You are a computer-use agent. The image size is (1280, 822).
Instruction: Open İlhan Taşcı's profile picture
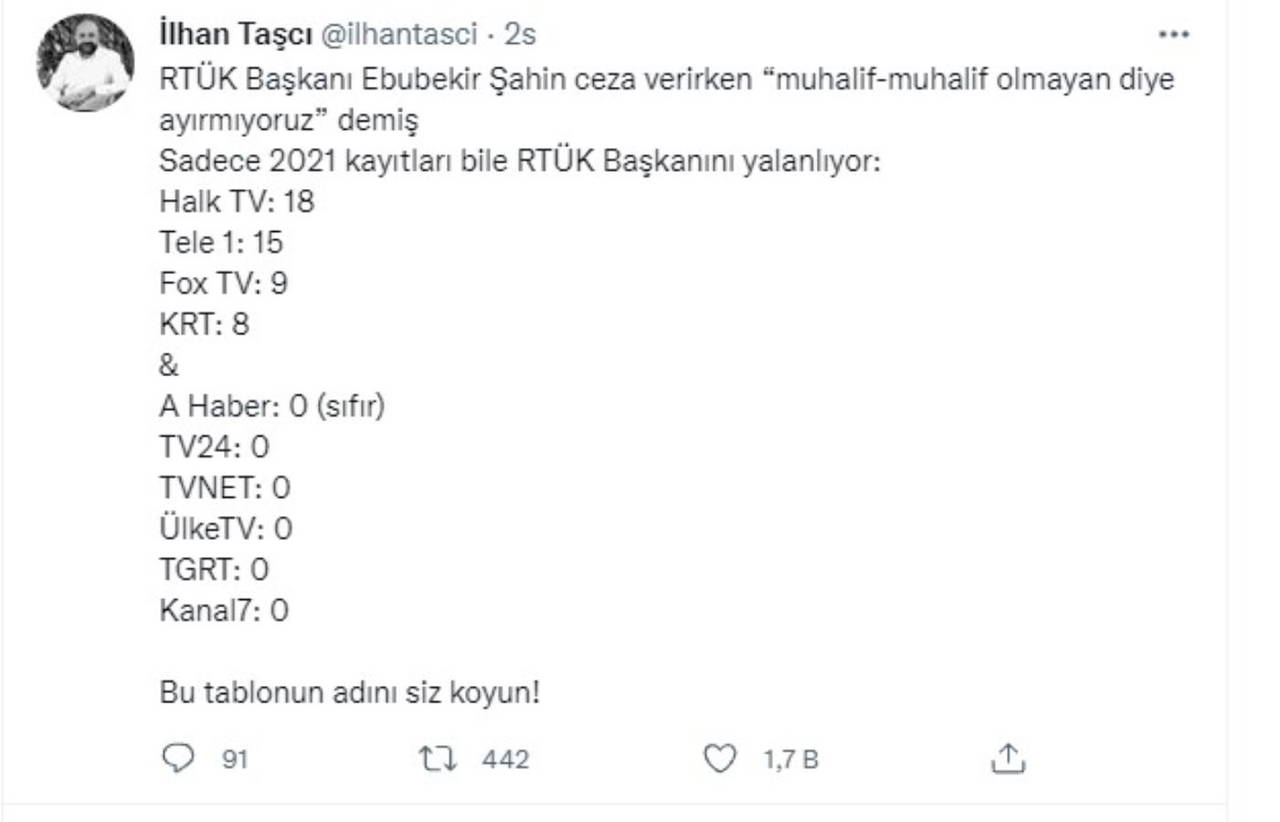(85, 63)
